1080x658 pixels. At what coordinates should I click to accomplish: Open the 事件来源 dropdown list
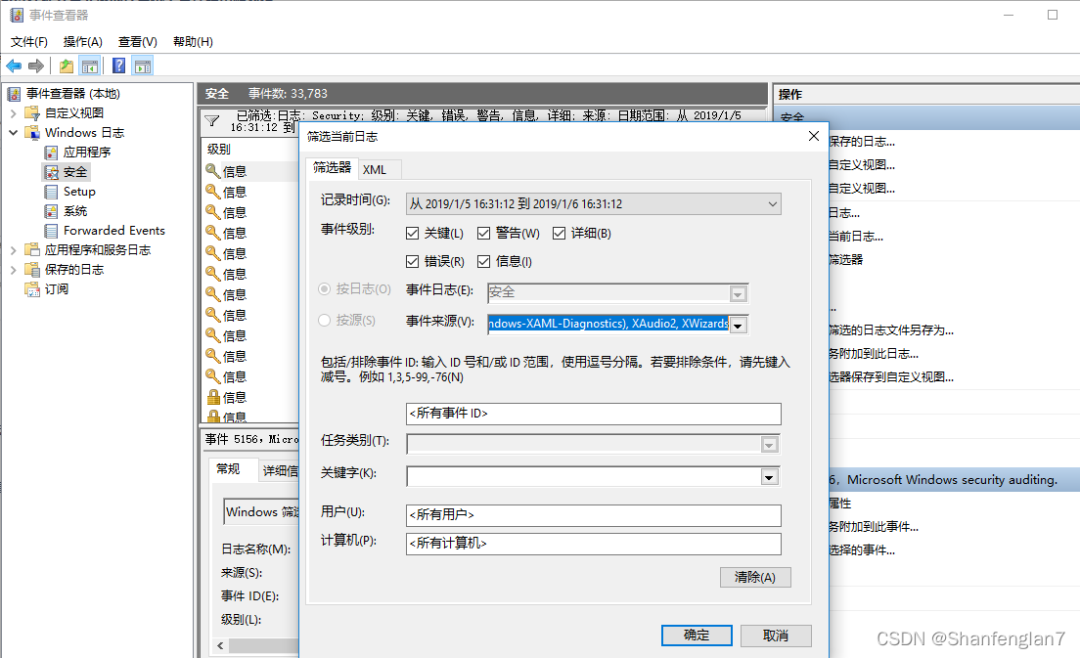click(738, 324)
